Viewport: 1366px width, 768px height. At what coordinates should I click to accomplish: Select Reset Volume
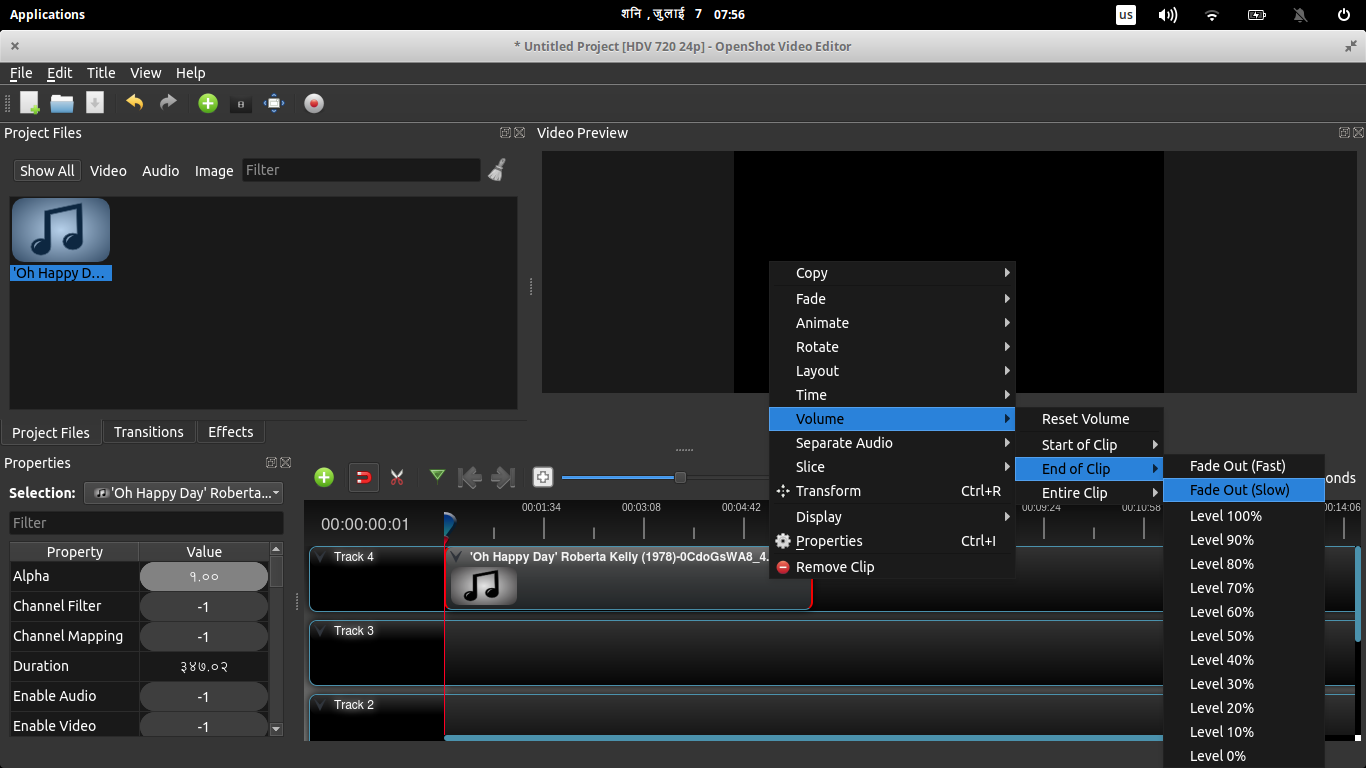(1089, 419)
